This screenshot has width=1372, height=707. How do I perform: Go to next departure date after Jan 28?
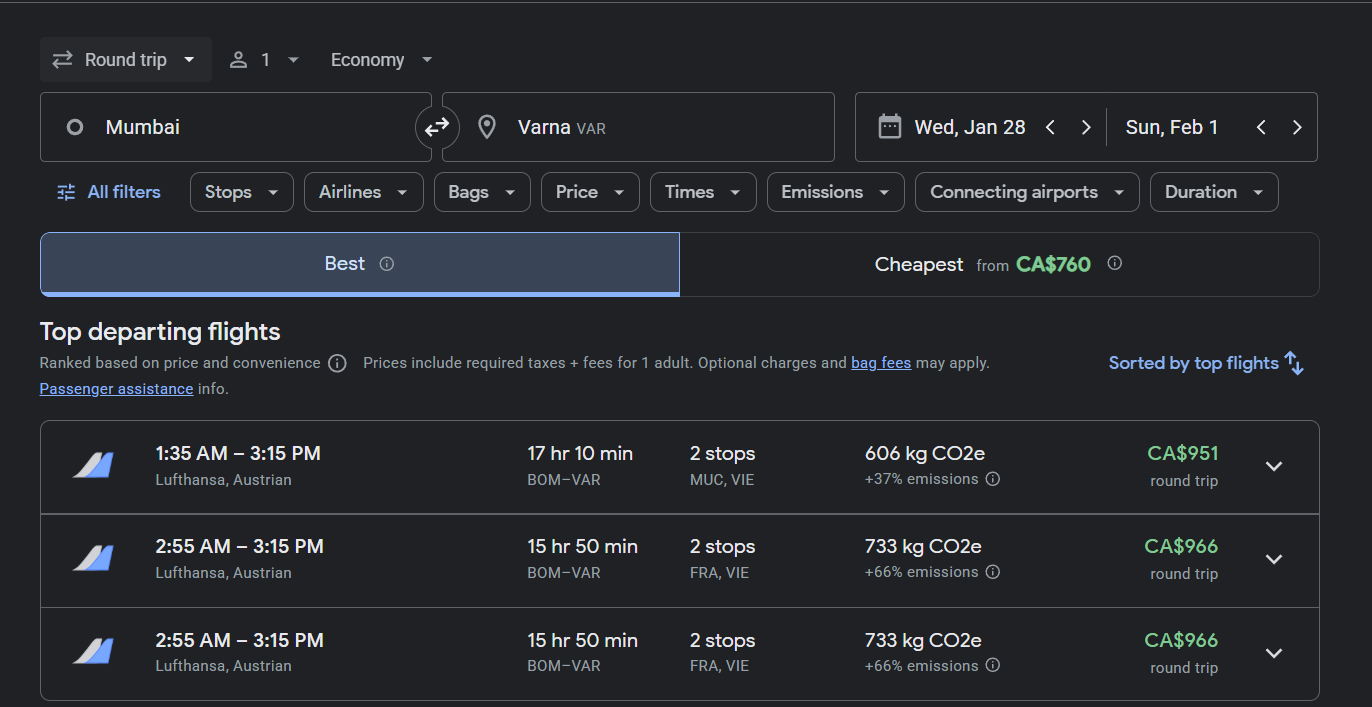point(1086,127)
